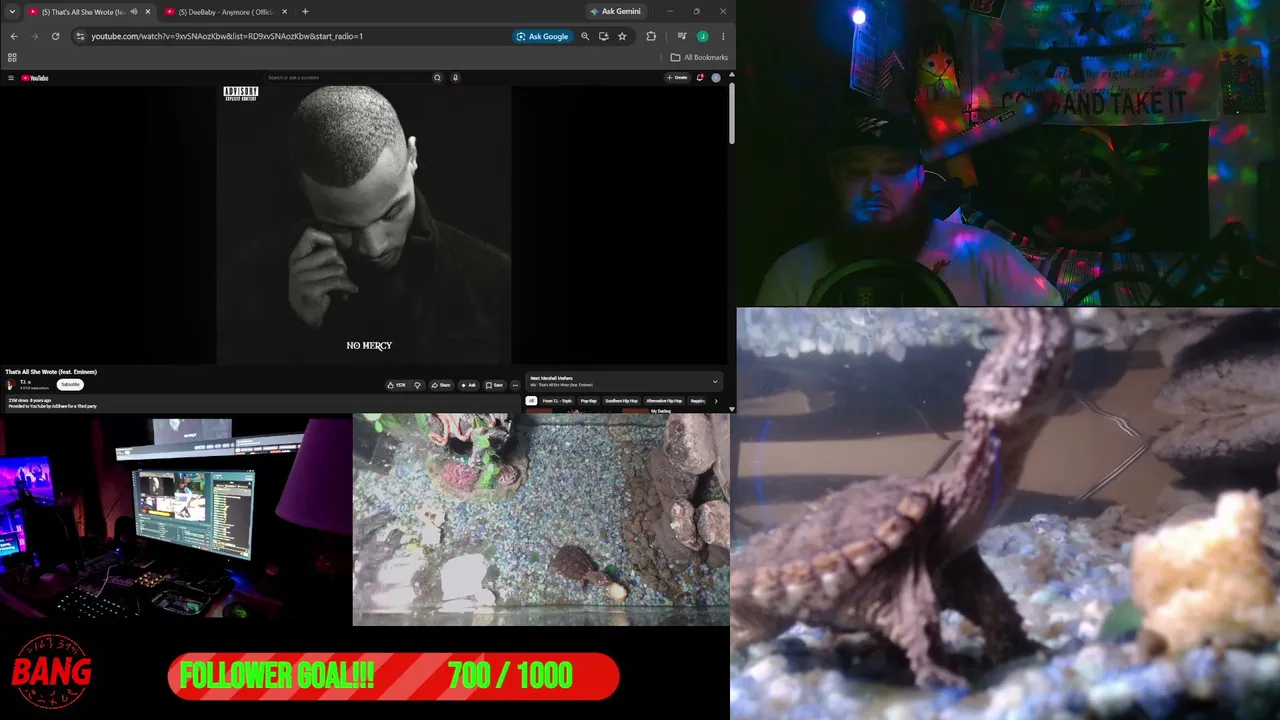Go back to the previous page
Screen dimensions: 1280x720
(x=14, y=36)
